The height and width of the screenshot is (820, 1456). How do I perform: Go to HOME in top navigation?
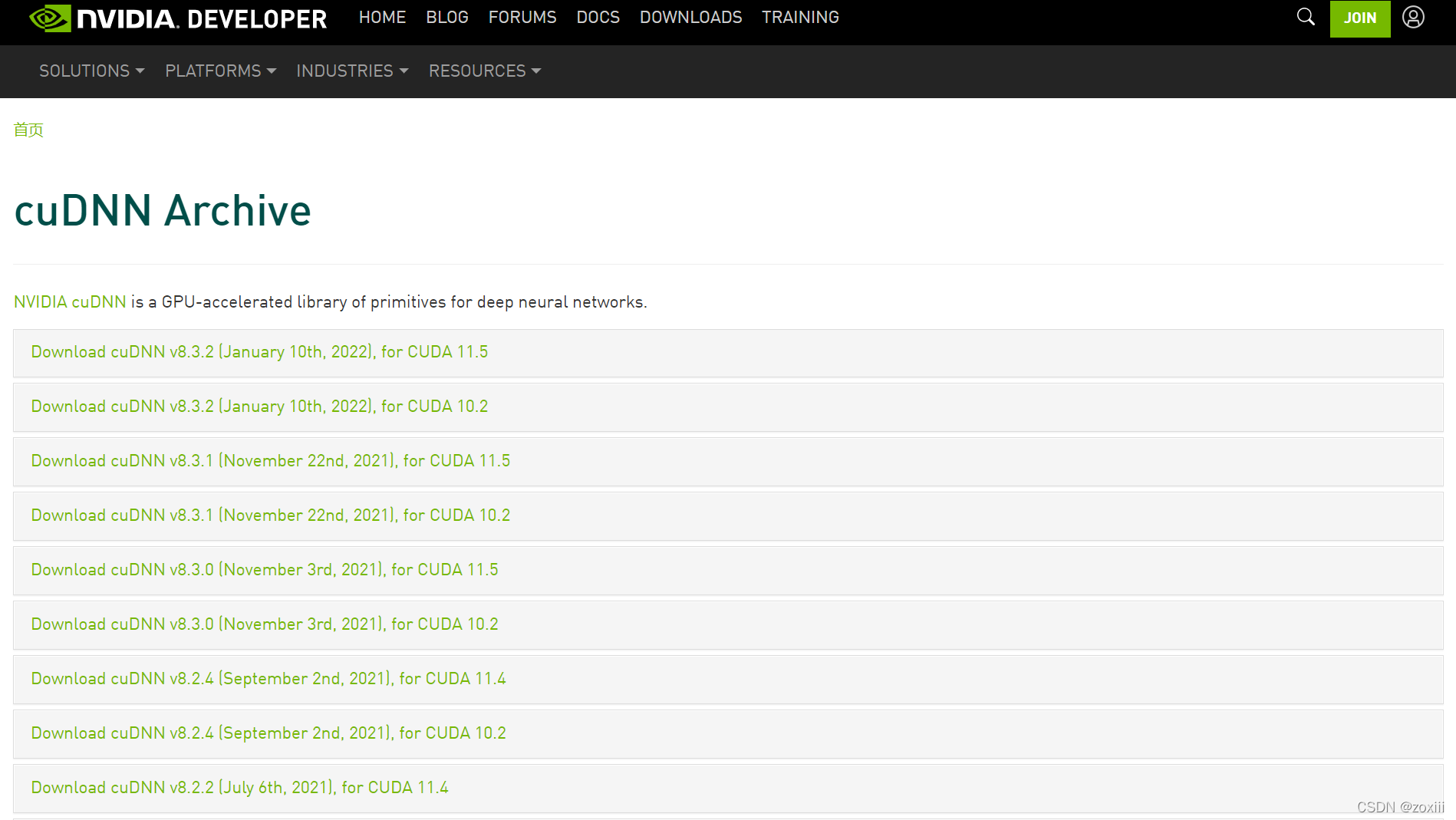pos(382,17)
